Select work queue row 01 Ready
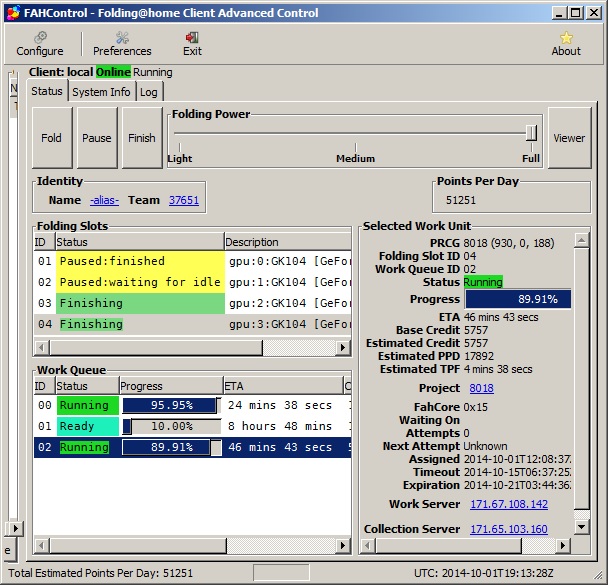Image resolution: width=608 pixels, height=585 pixels. pyautogui.click(x=193, y=426)
